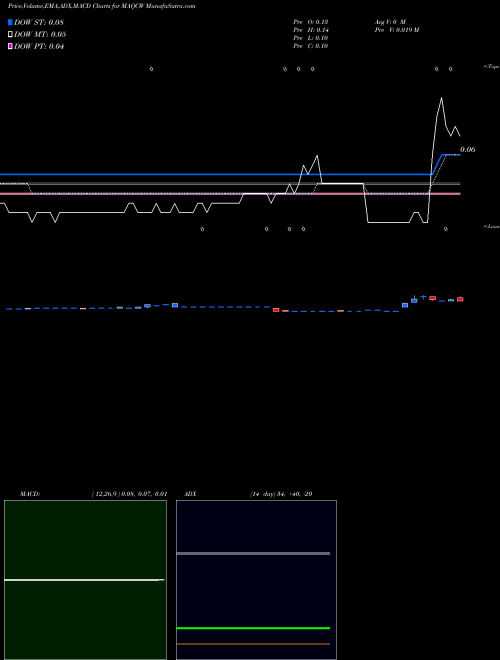
Task: Click the 'Pre C: 0.10' value
Action: (x=311, y=46)
